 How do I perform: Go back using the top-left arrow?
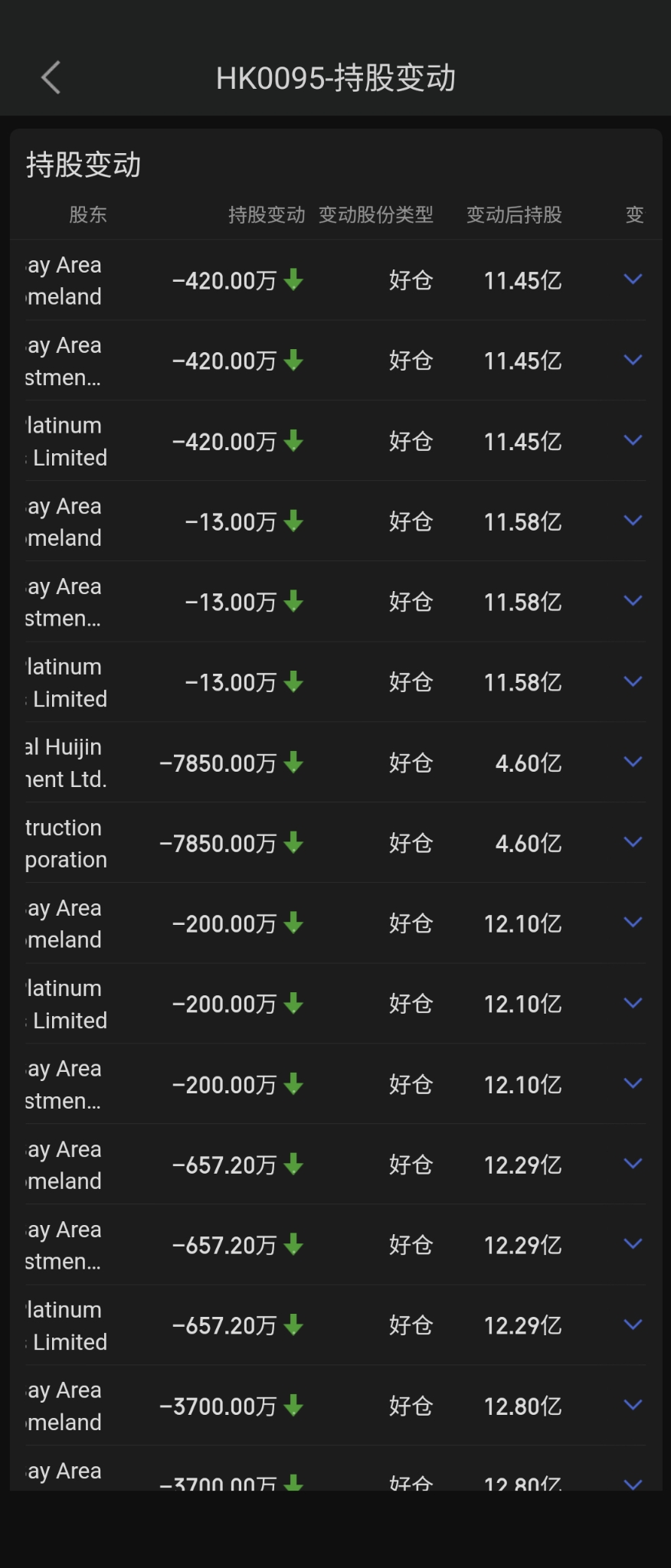(x=51, y=77)
